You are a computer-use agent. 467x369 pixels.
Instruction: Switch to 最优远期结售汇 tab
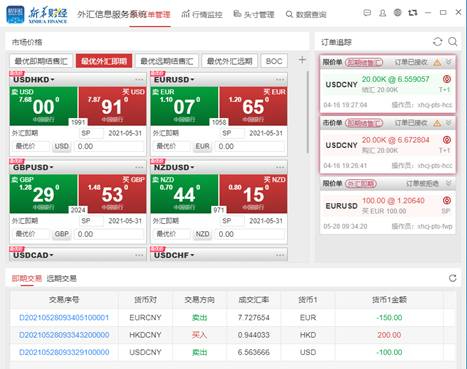pyautogui.click(x=167, y=61)
